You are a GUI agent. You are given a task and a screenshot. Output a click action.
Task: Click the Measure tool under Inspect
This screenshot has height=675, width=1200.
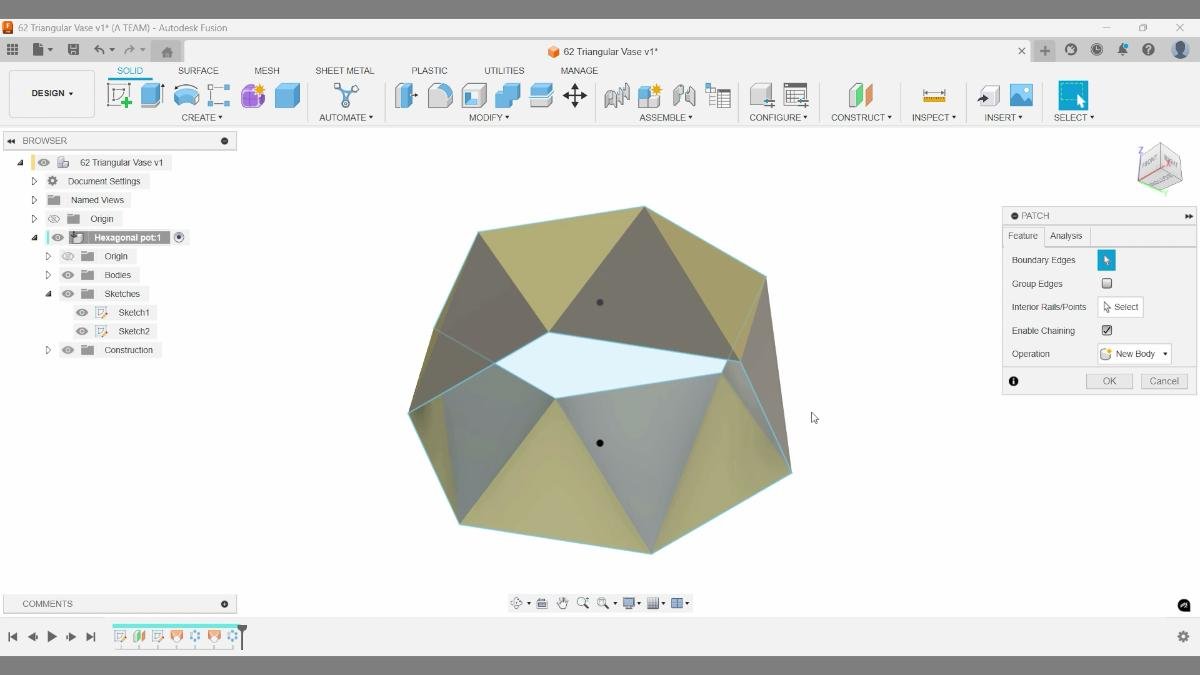point(933,95)
